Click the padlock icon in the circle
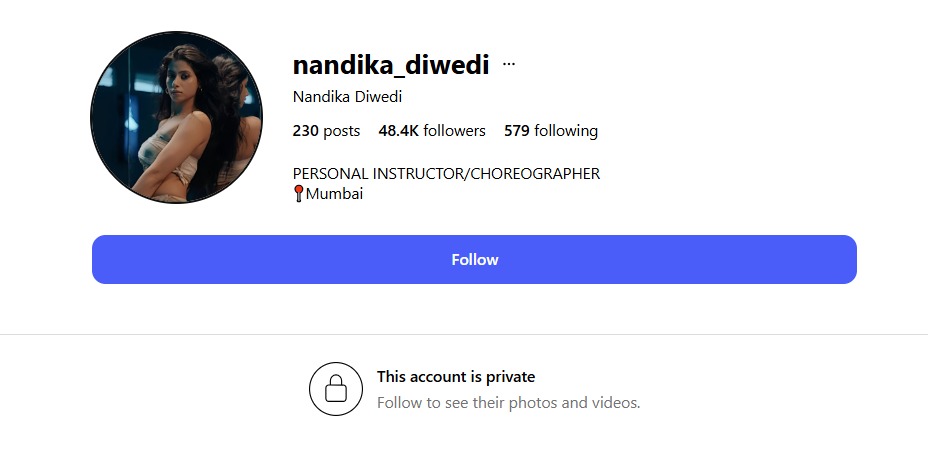Image resolution: width=928 pixels, height=449 pixels. pyautogui.click(x=336, y=389)
